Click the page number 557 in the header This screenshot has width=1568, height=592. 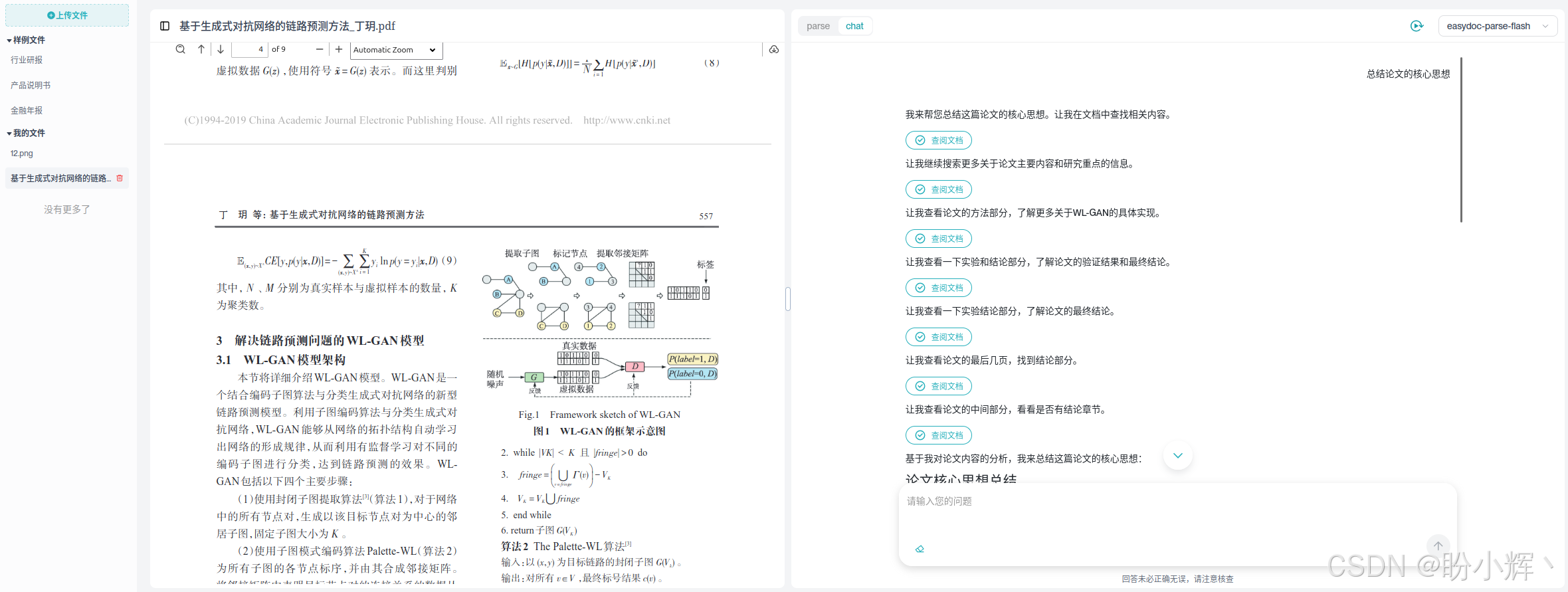706,216
